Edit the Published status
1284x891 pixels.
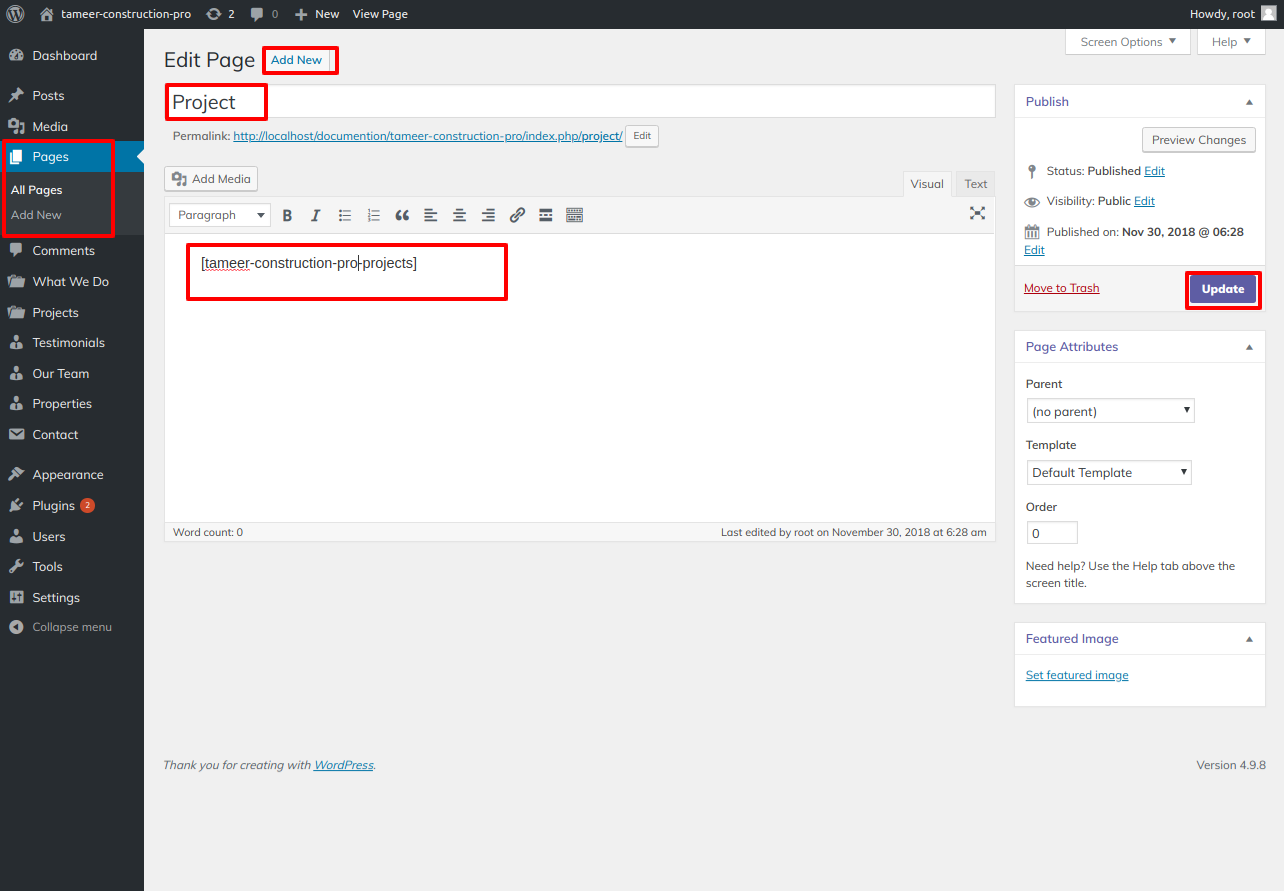(x=1154, y=171)
